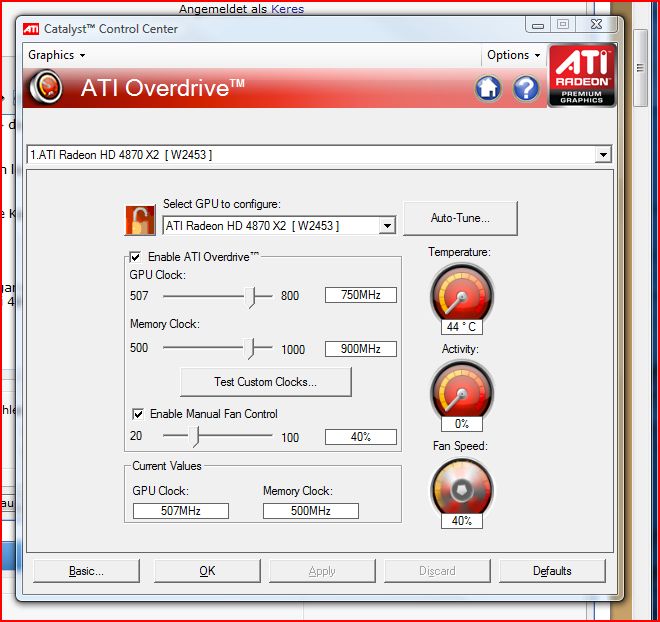660x622 pixels.
Task: Click the ATI Radeon Premium Graphics logo
Action: (582, 75)
